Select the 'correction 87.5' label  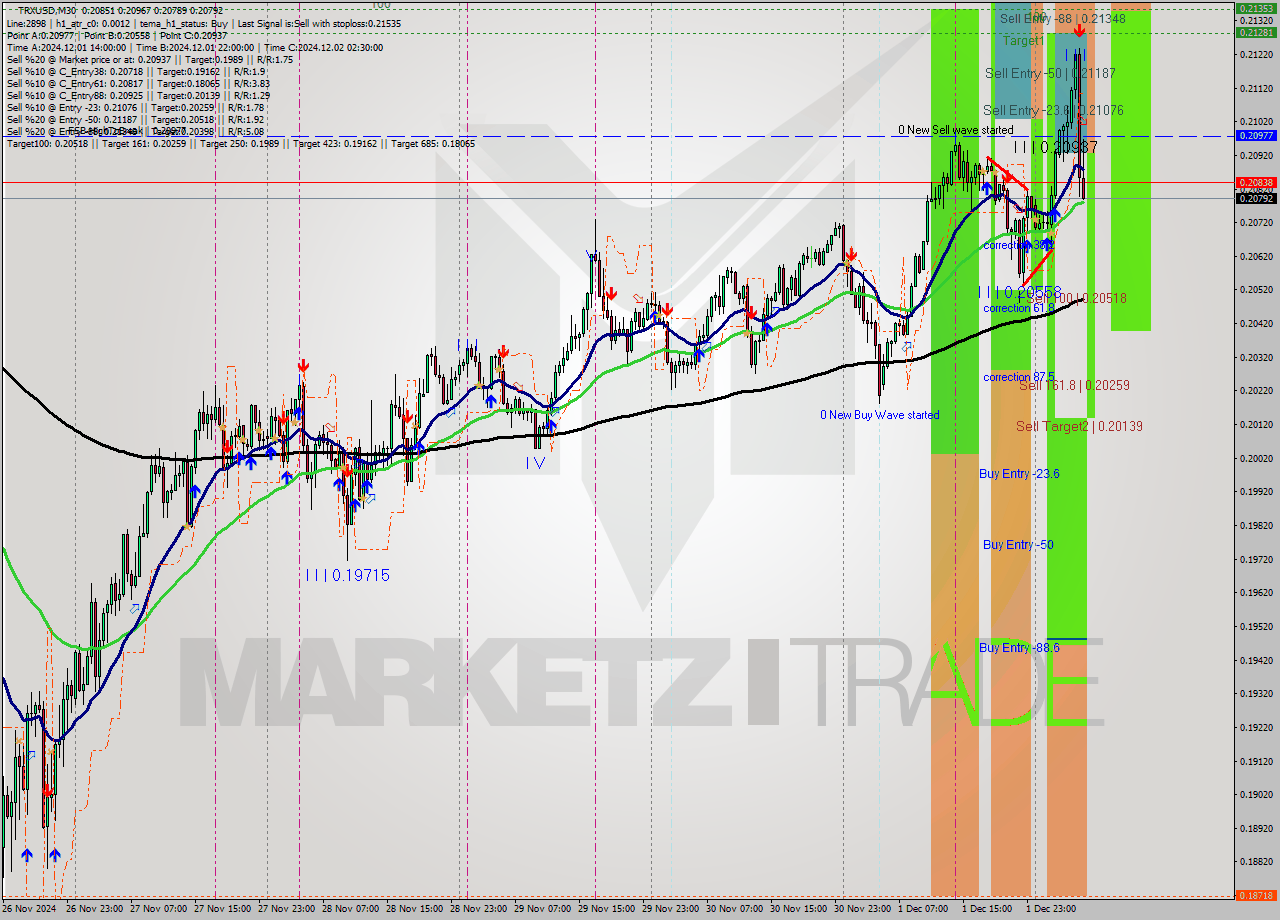(1020, 377)
